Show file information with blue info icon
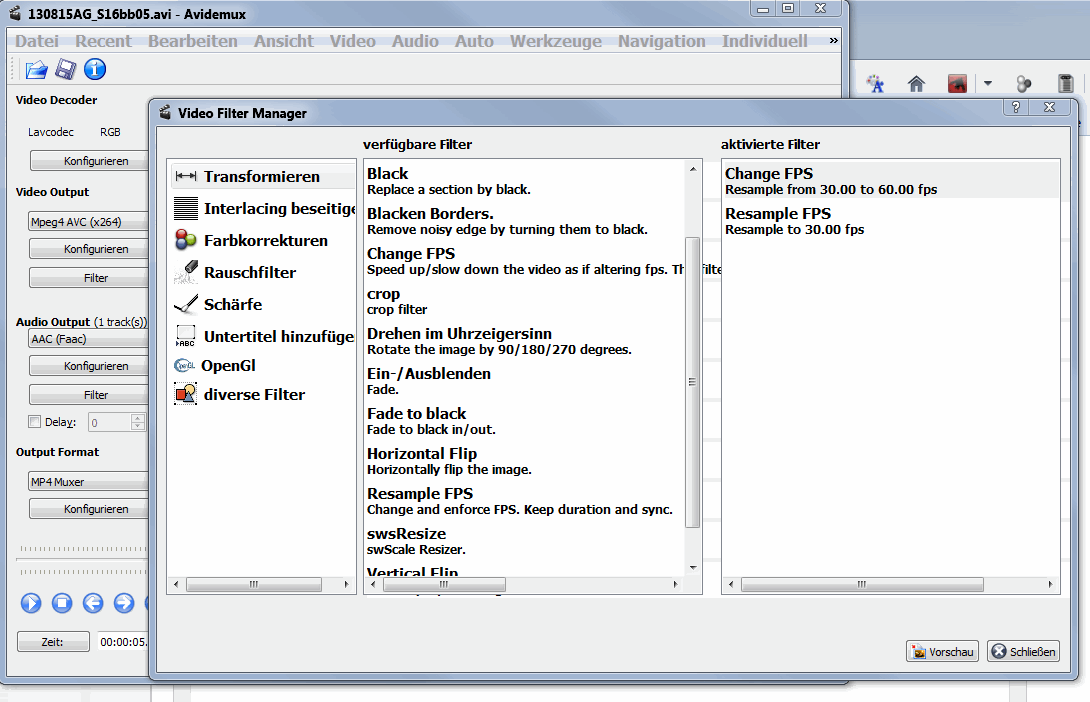 (x=95, y=70)
